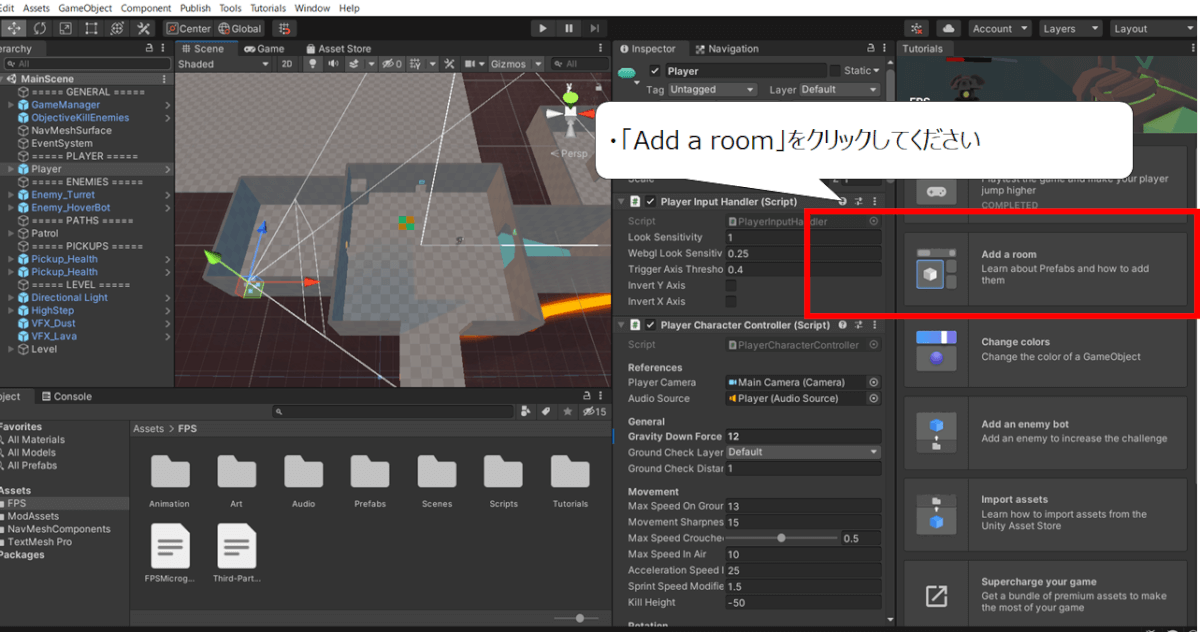Open Player Character Controller help icon
Image resolution: width=1200 pixels, height=632 pixels.
click(x=842, y=325)
